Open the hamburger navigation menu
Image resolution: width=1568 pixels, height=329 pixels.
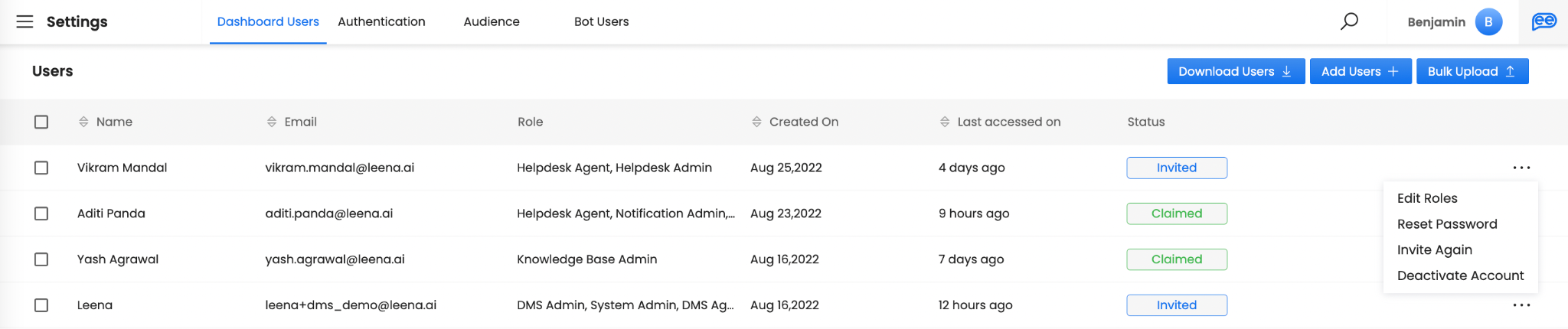point(24,21)
